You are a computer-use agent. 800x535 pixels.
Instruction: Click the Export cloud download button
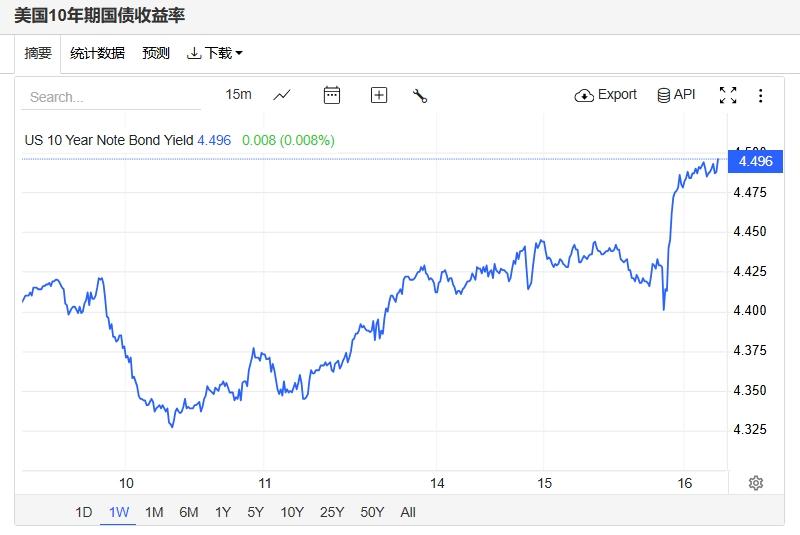606,95
